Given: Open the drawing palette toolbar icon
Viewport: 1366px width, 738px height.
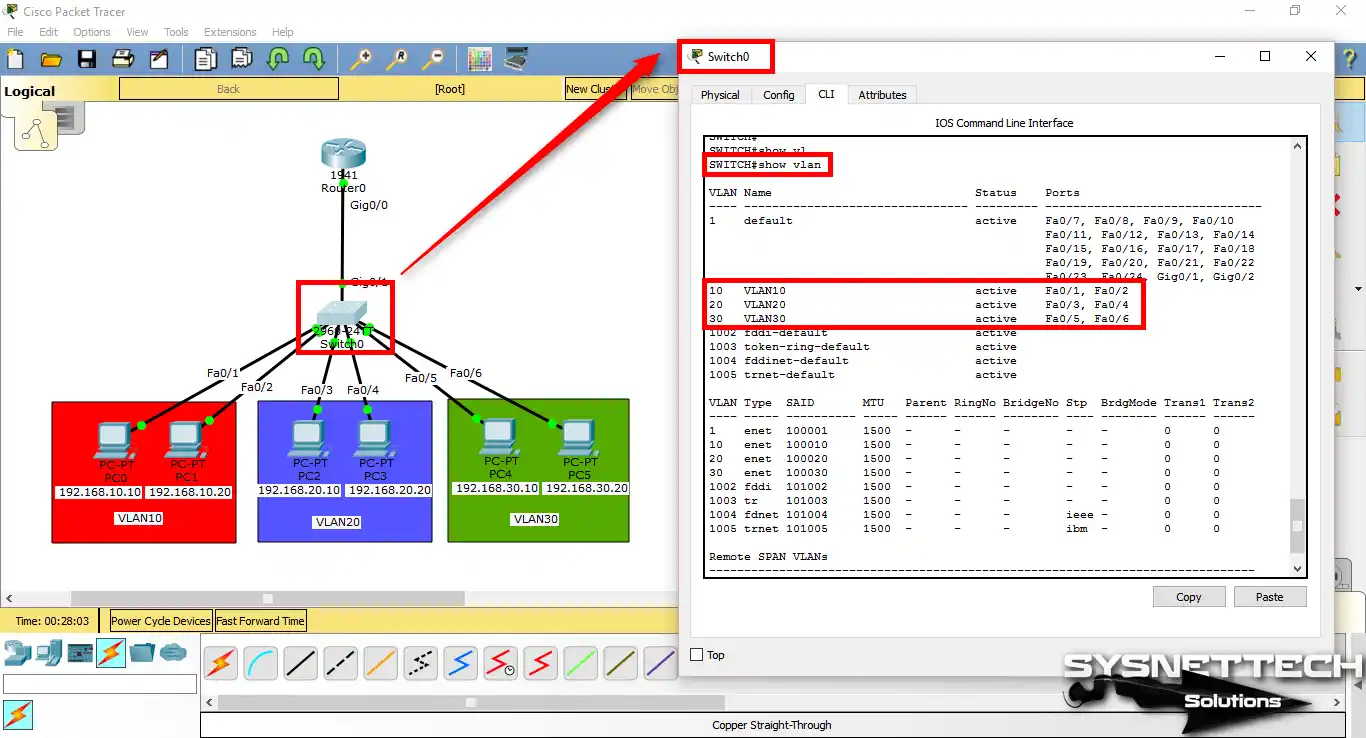Looking at the screenshot, I should coord(479,59).
